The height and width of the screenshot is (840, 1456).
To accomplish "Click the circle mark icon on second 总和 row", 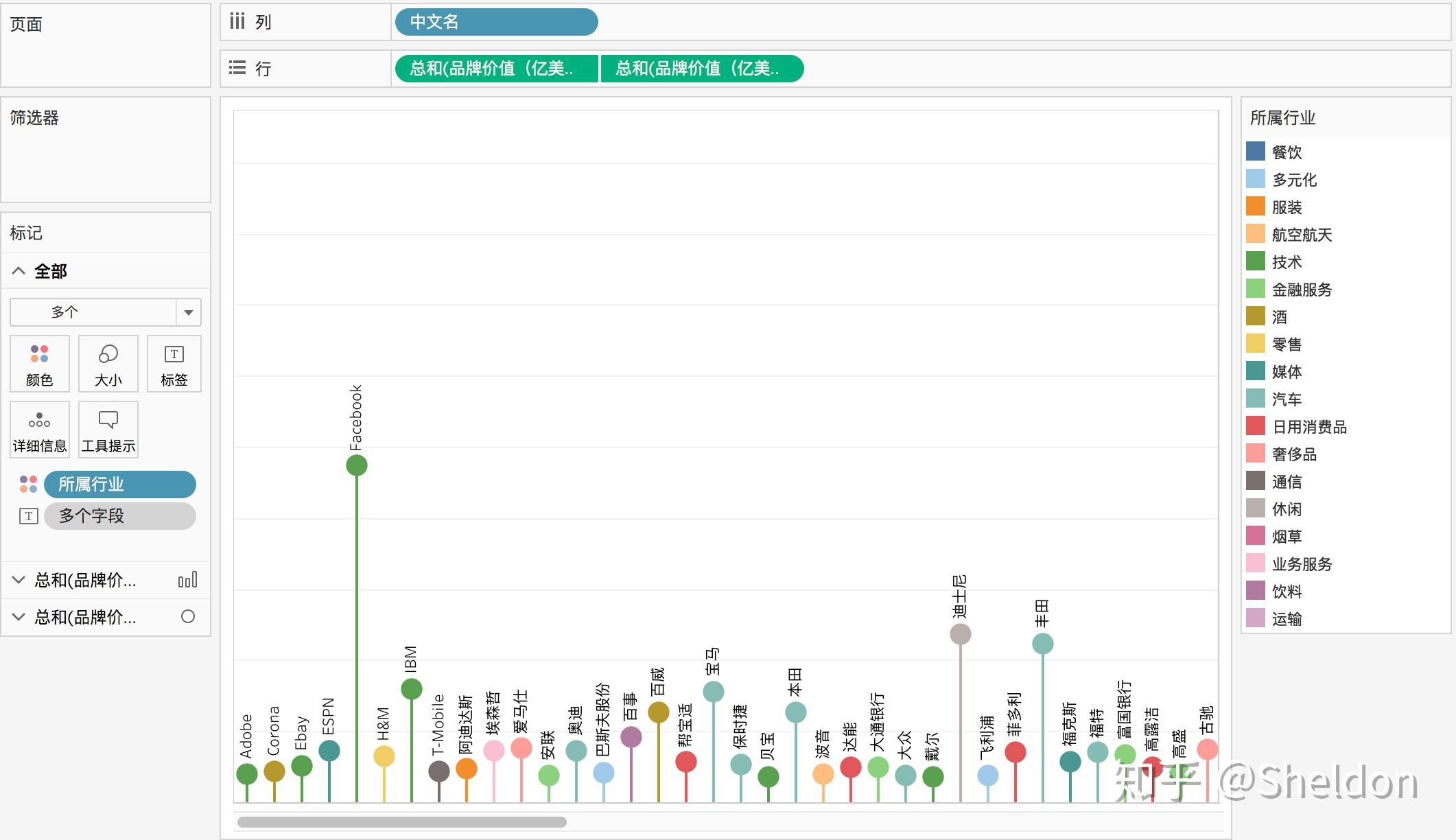I will 188,617.
